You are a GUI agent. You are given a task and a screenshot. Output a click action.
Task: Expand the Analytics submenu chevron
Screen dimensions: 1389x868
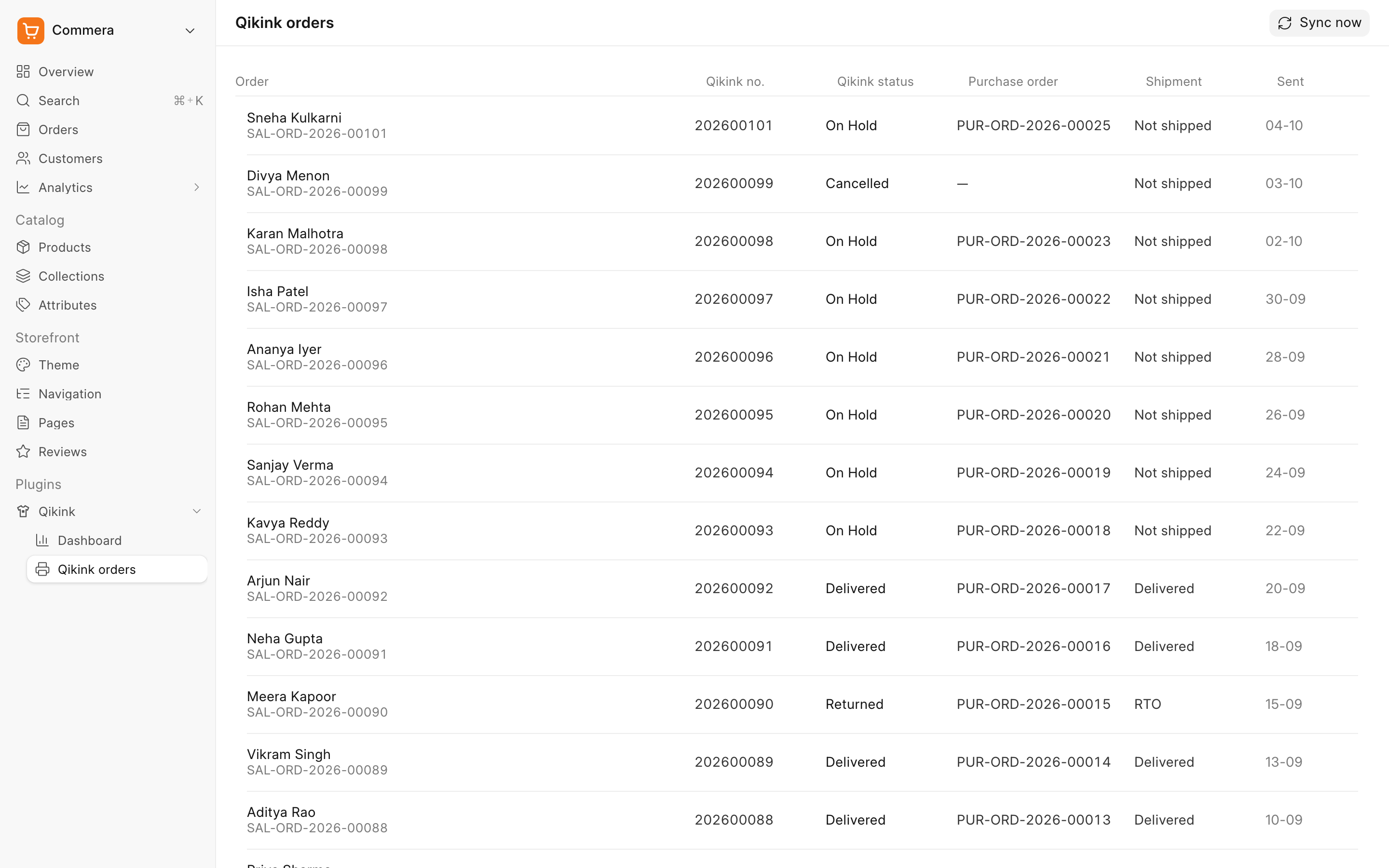[x=196, y=187]
